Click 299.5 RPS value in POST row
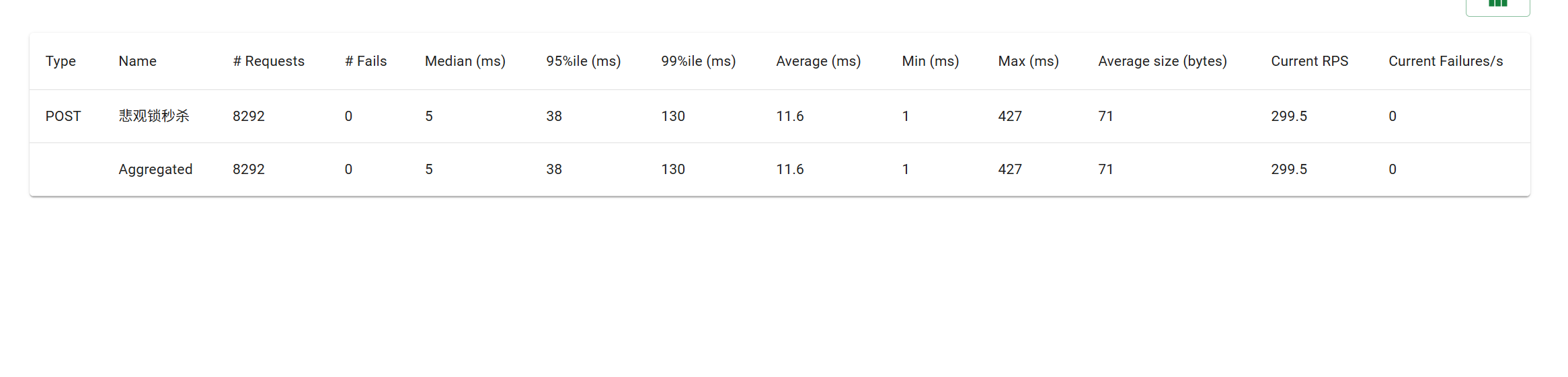1568x377 pixels. [1289, 116]
